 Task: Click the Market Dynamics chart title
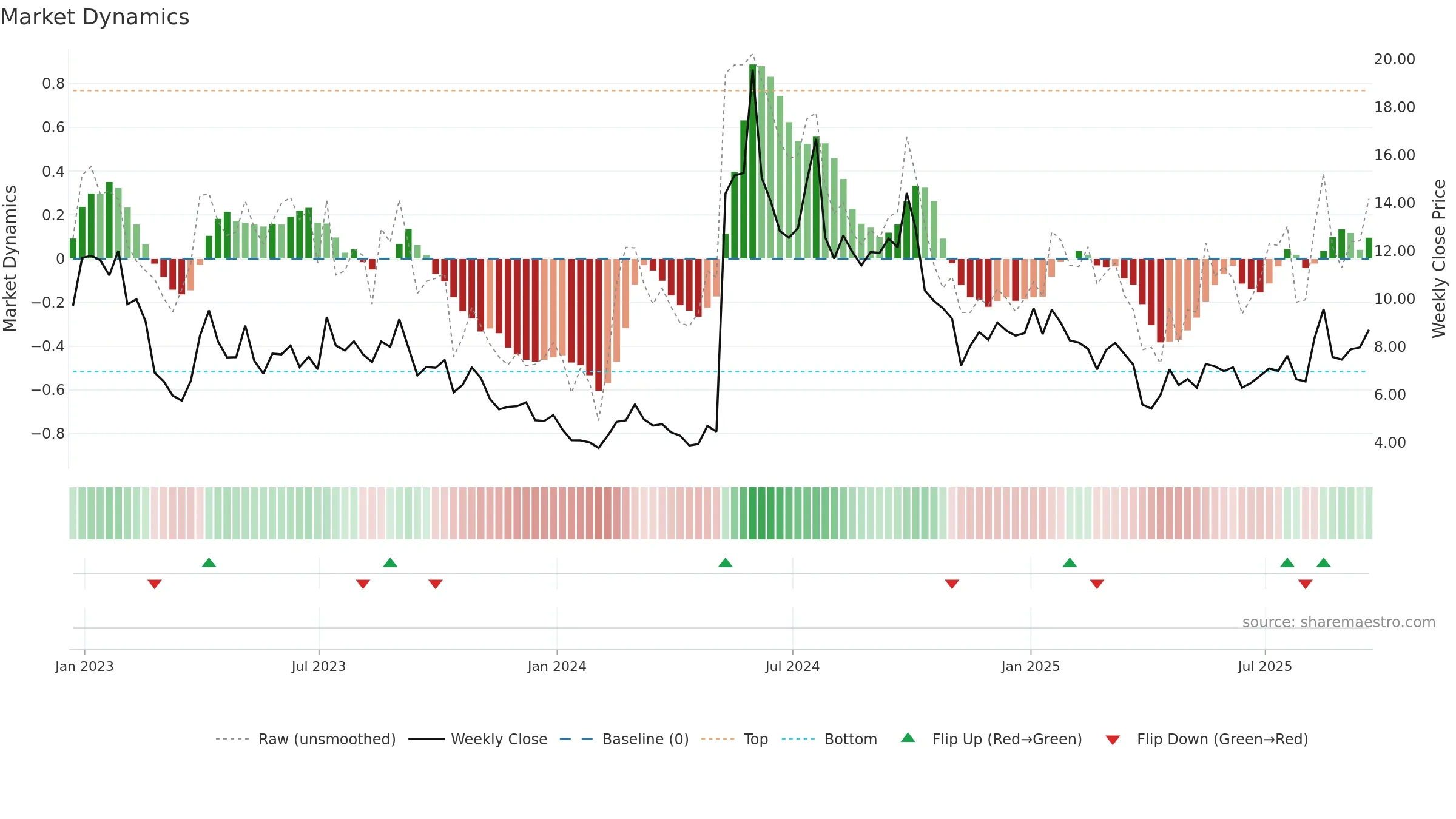pos(95,17)
